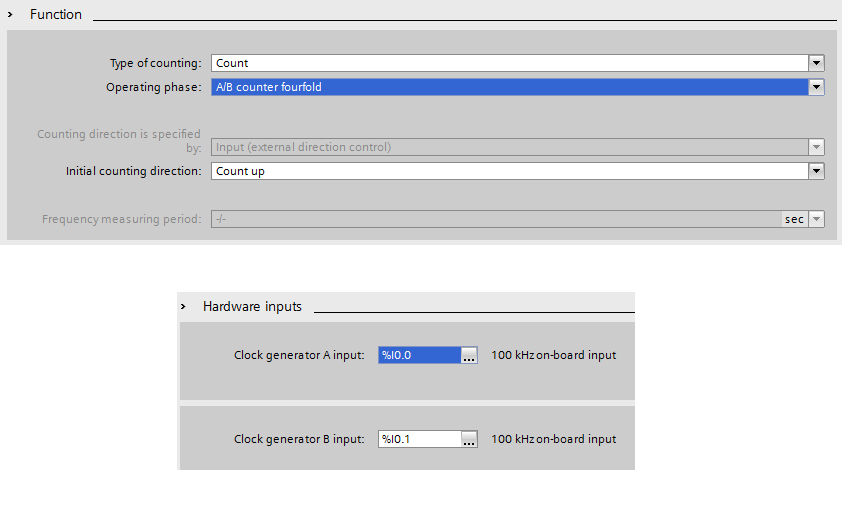842x511 pixels.
Task: Click the Clock generator A input label
Action: [x=299, y=355]
